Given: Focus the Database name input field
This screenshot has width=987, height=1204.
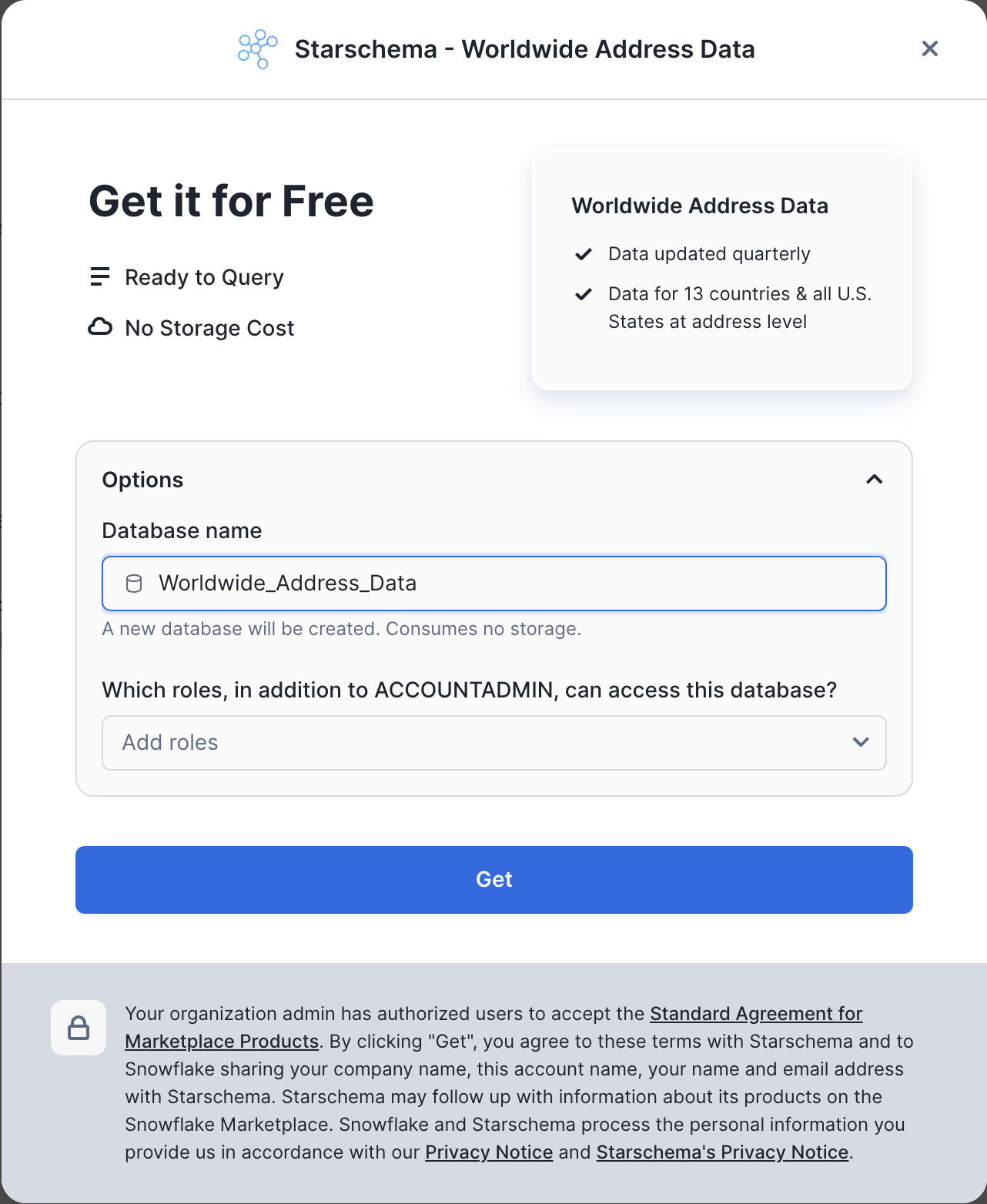Looking at the screenshot, I should (x=508, y=584).
